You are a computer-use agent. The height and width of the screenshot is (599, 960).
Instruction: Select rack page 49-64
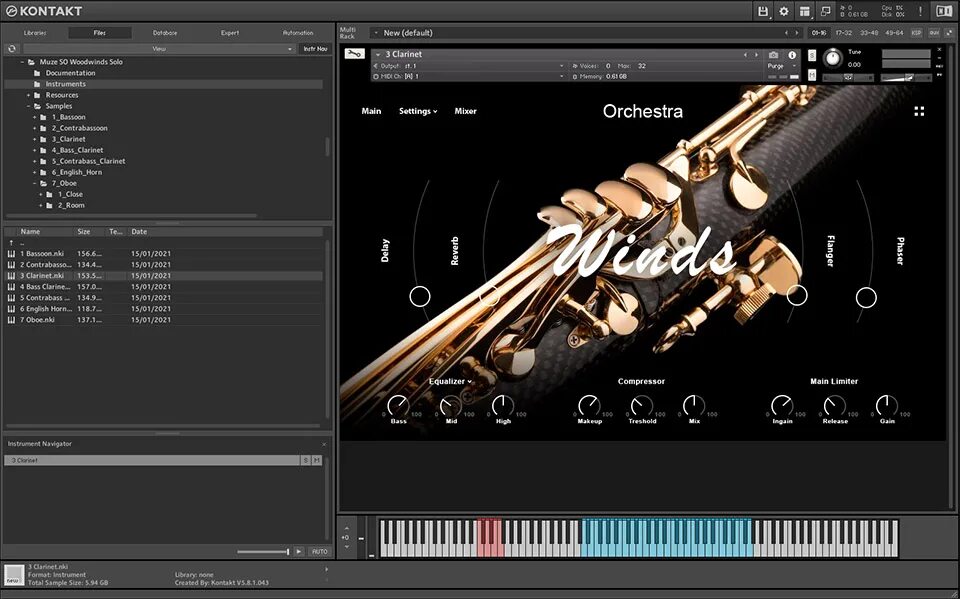tap(894, 32)
